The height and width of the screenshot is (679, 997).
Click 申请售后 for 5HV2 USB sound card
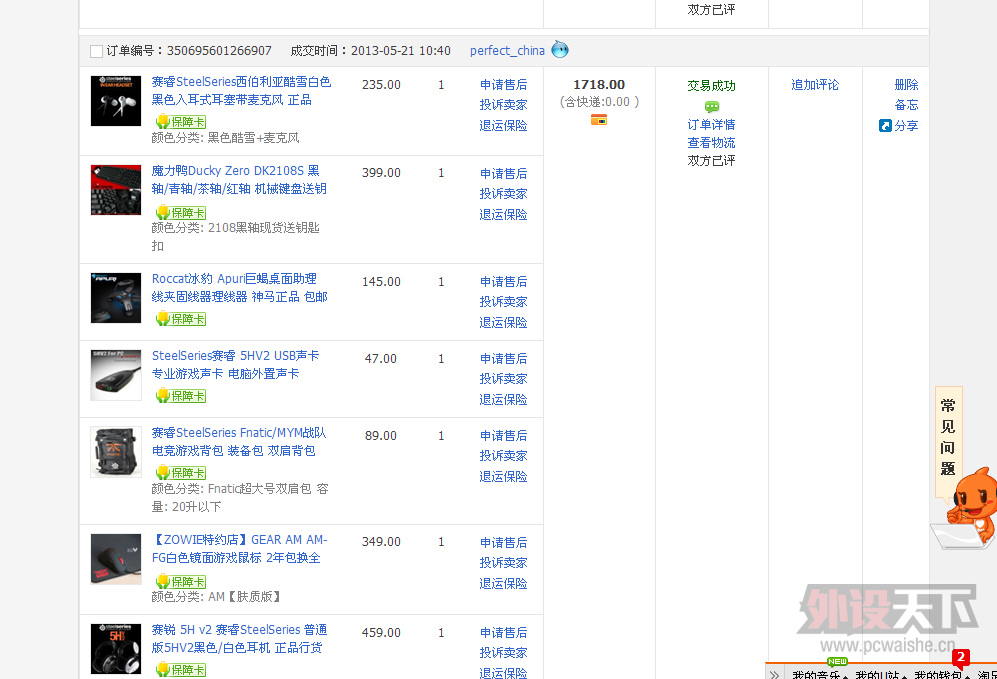coord(504,359)
